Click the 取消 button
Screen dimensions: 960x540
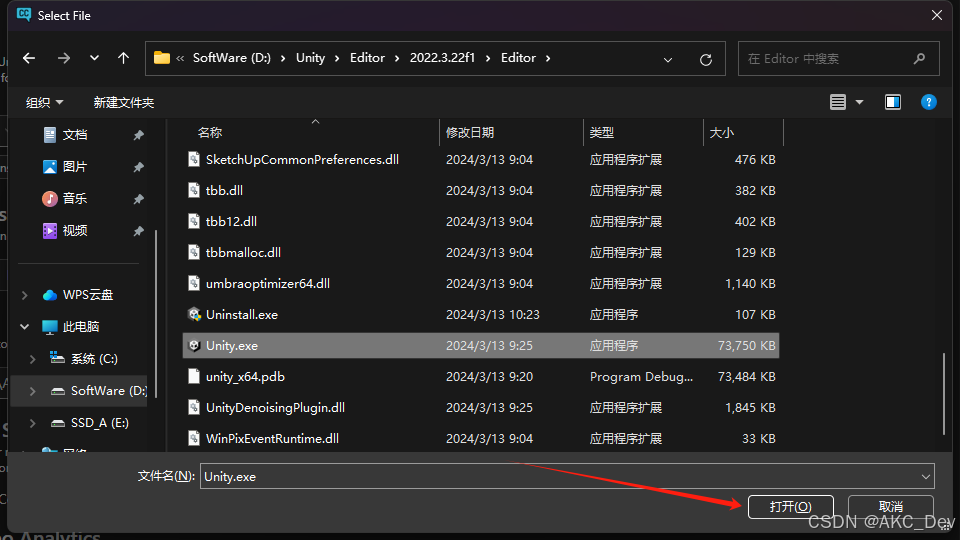pyautogui.click(x=891, y=507)
